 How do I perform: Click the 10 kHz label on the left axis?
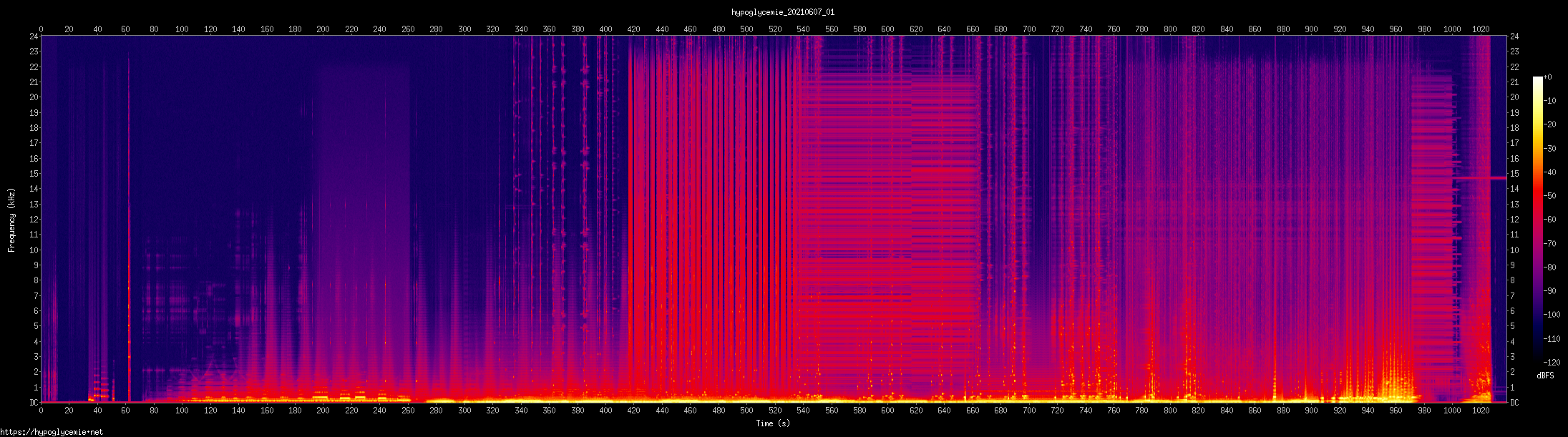pos(34,250)
